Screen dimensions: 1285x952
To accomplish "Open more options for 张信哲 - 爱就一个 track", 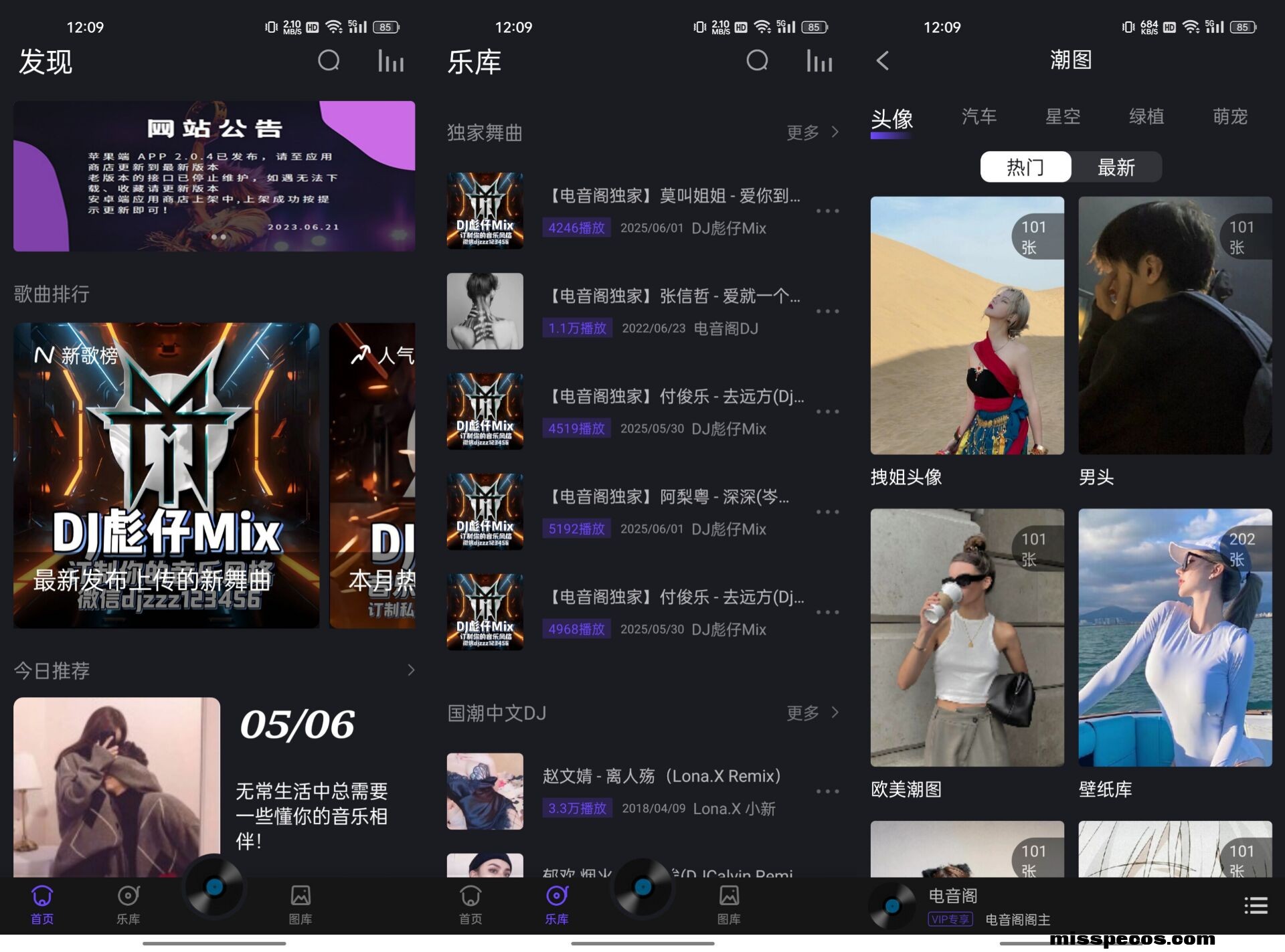I will point(828,311).
